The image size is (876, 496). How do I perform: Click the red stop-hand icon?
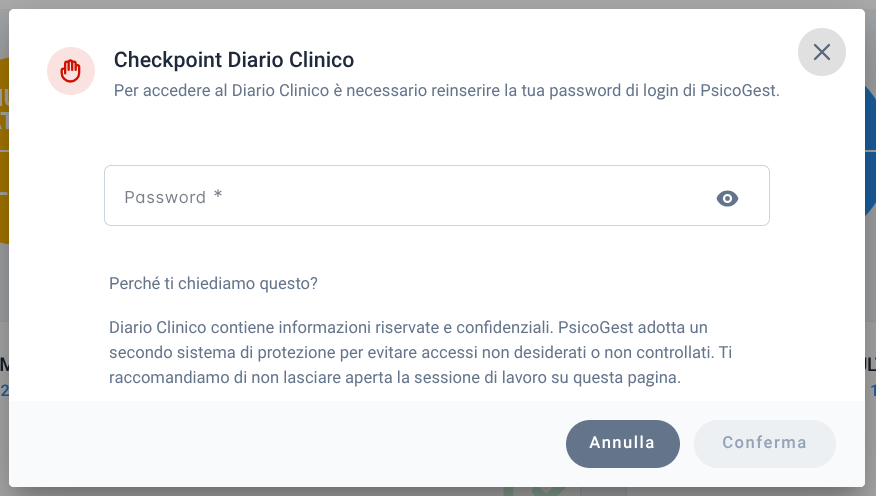click(71, 71)
